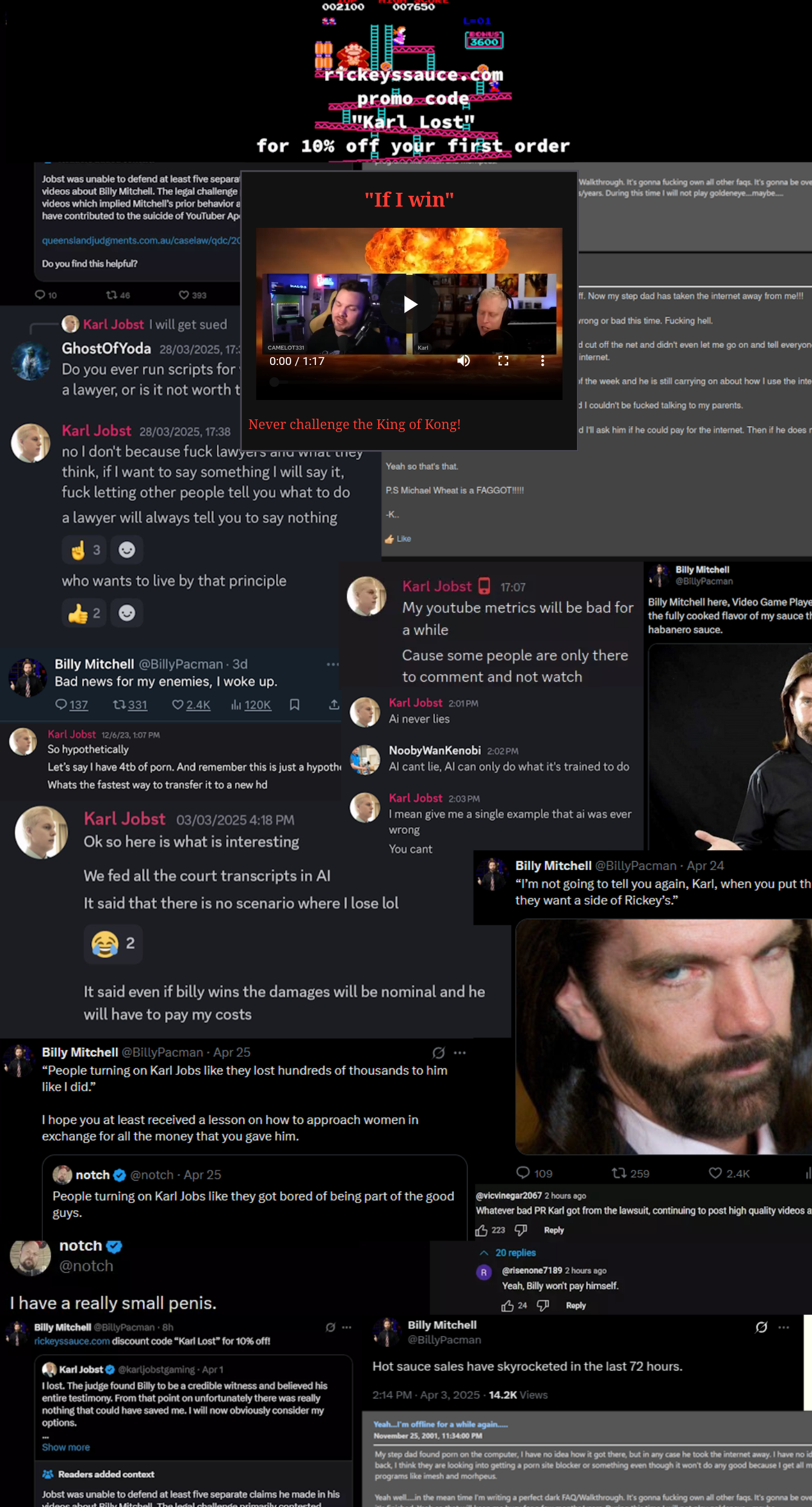Expand Karl Jobst's tweet with Show more

point(66,1447)
